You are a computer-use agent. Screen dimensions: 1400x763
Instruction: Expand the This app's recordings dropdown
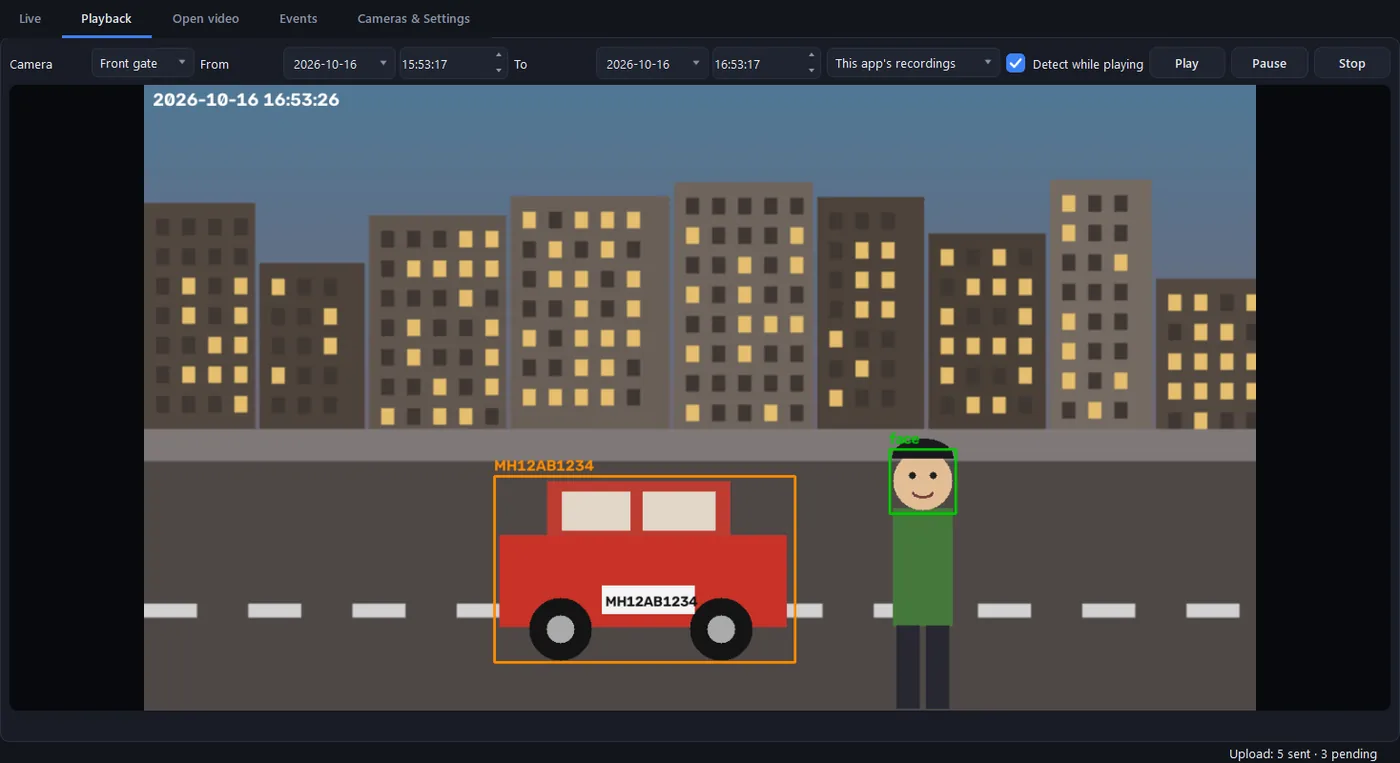coord(913,63)
